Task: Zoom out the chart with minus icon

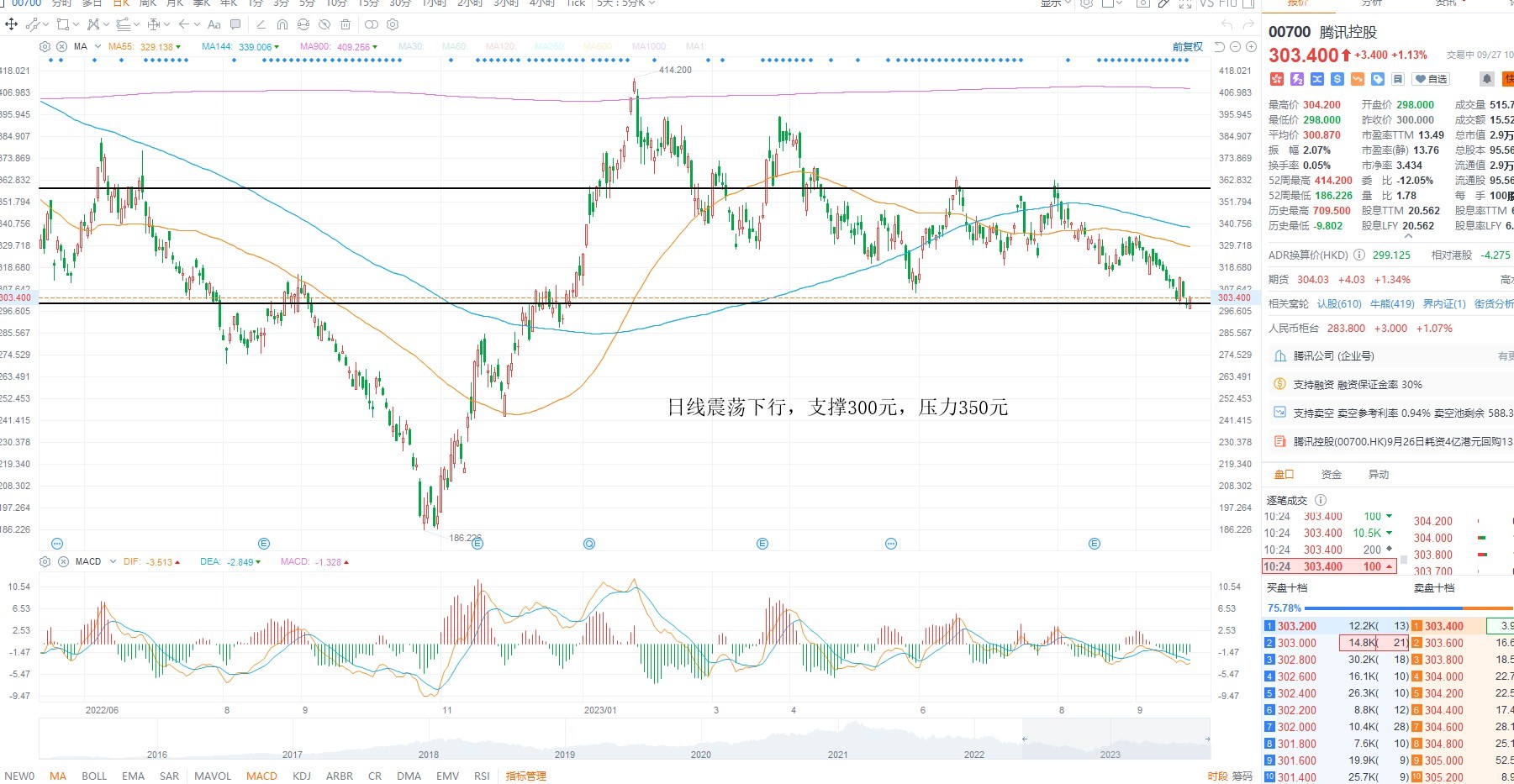Action: pyautogui.click(x=1235, y=47)
